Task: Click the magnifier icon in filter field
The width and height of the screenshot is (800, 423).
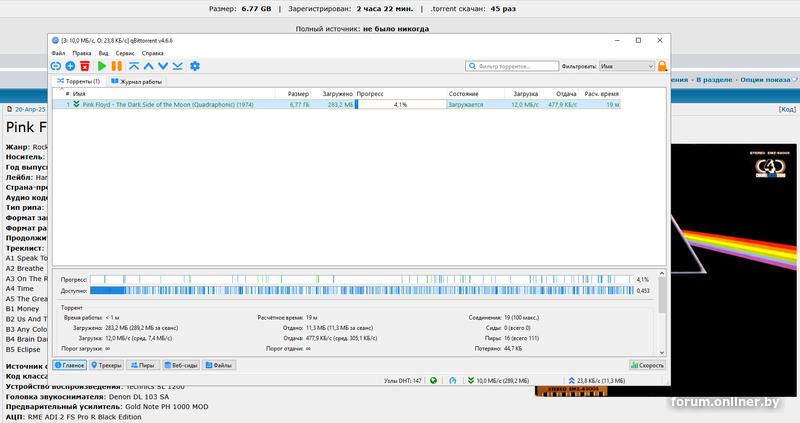Action: [472, 66]
